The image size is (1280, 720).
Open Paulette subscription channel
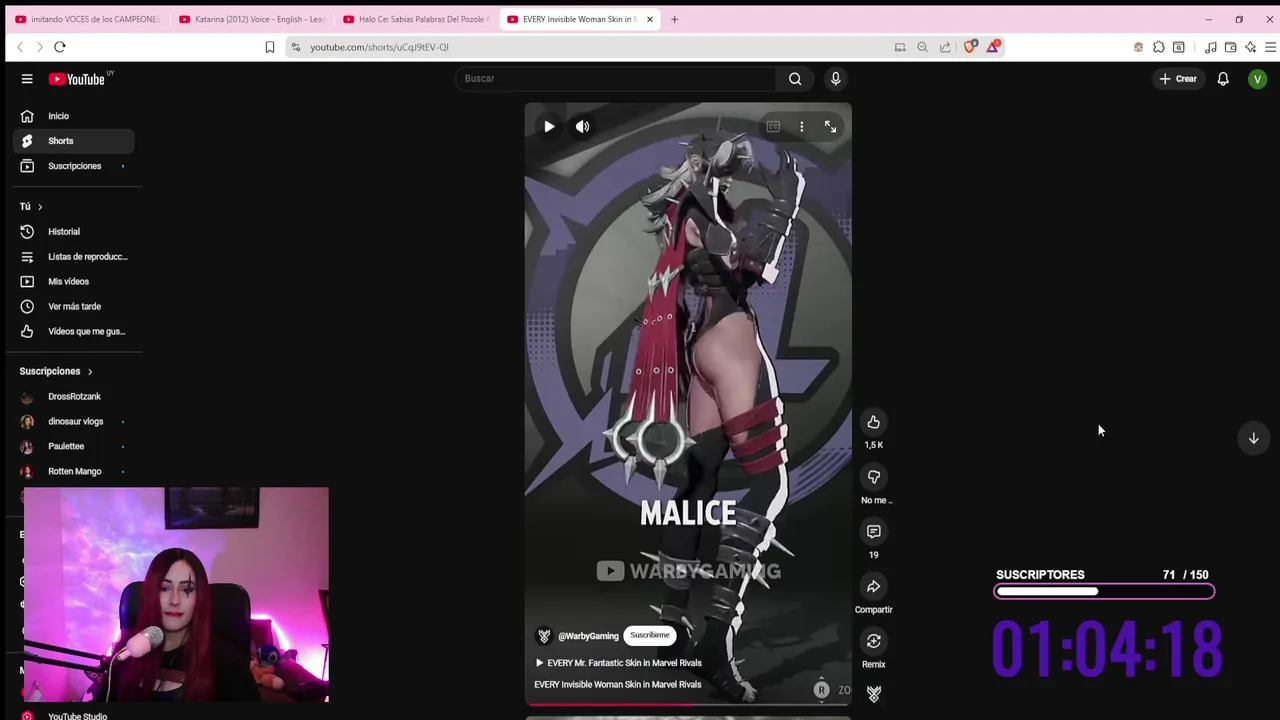pyautogui.click(x=74, y=447)
